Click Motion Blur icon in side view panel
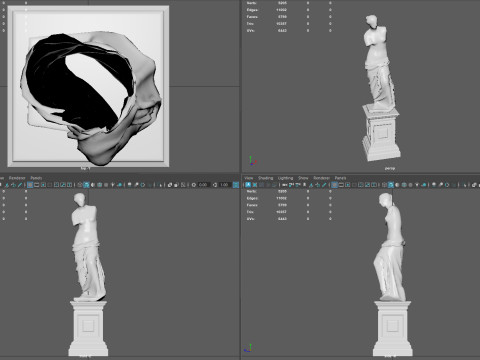The width and height of the screenshot is (480, 360). coord(440,185)
